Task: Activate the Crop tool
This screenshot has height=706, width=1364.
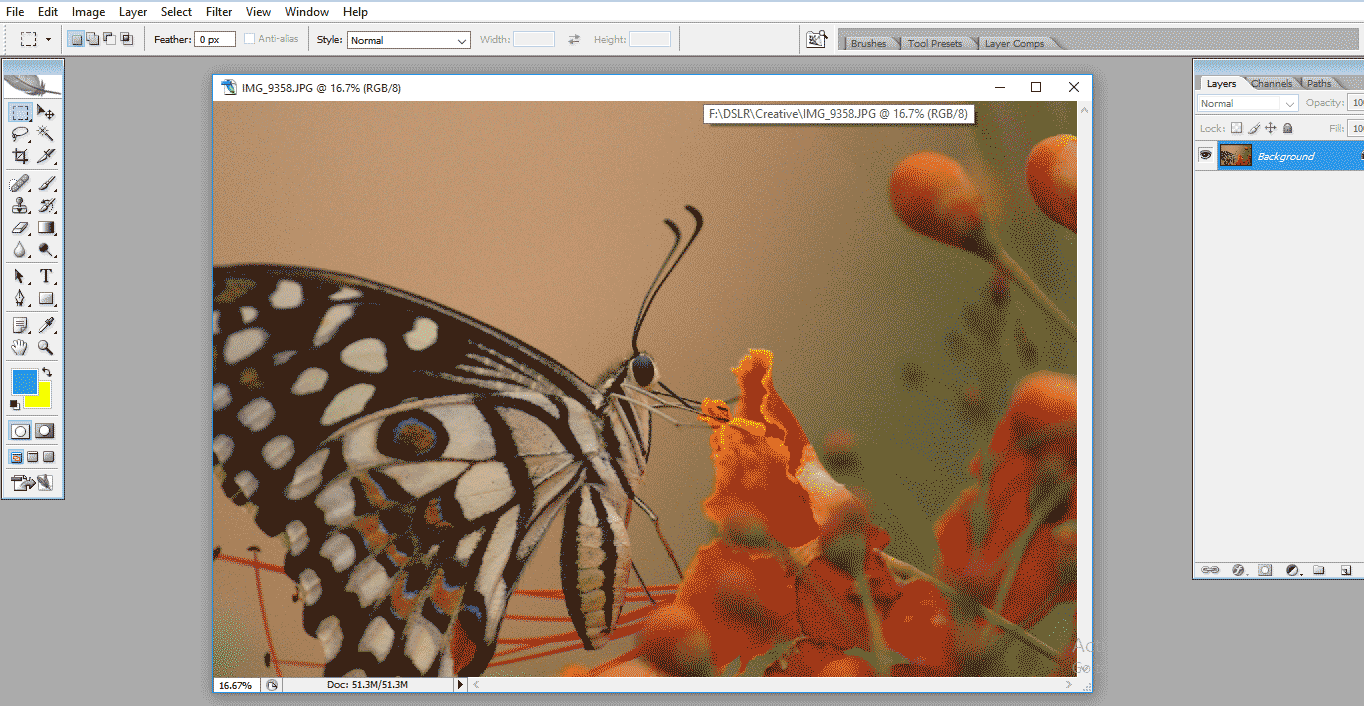Action: [20, 156]
